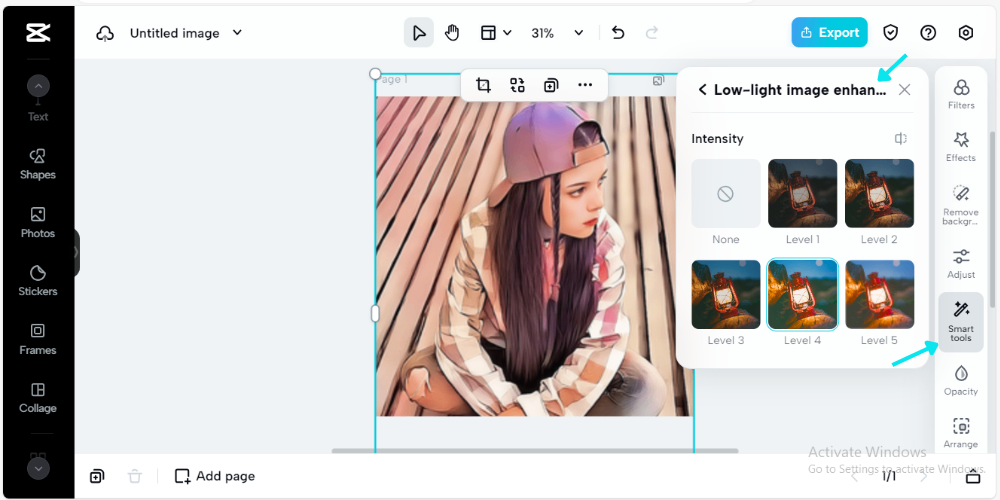The image size is (1000, 500).
Task: Click the cloud save icon
Action: (x=105, y=33)
